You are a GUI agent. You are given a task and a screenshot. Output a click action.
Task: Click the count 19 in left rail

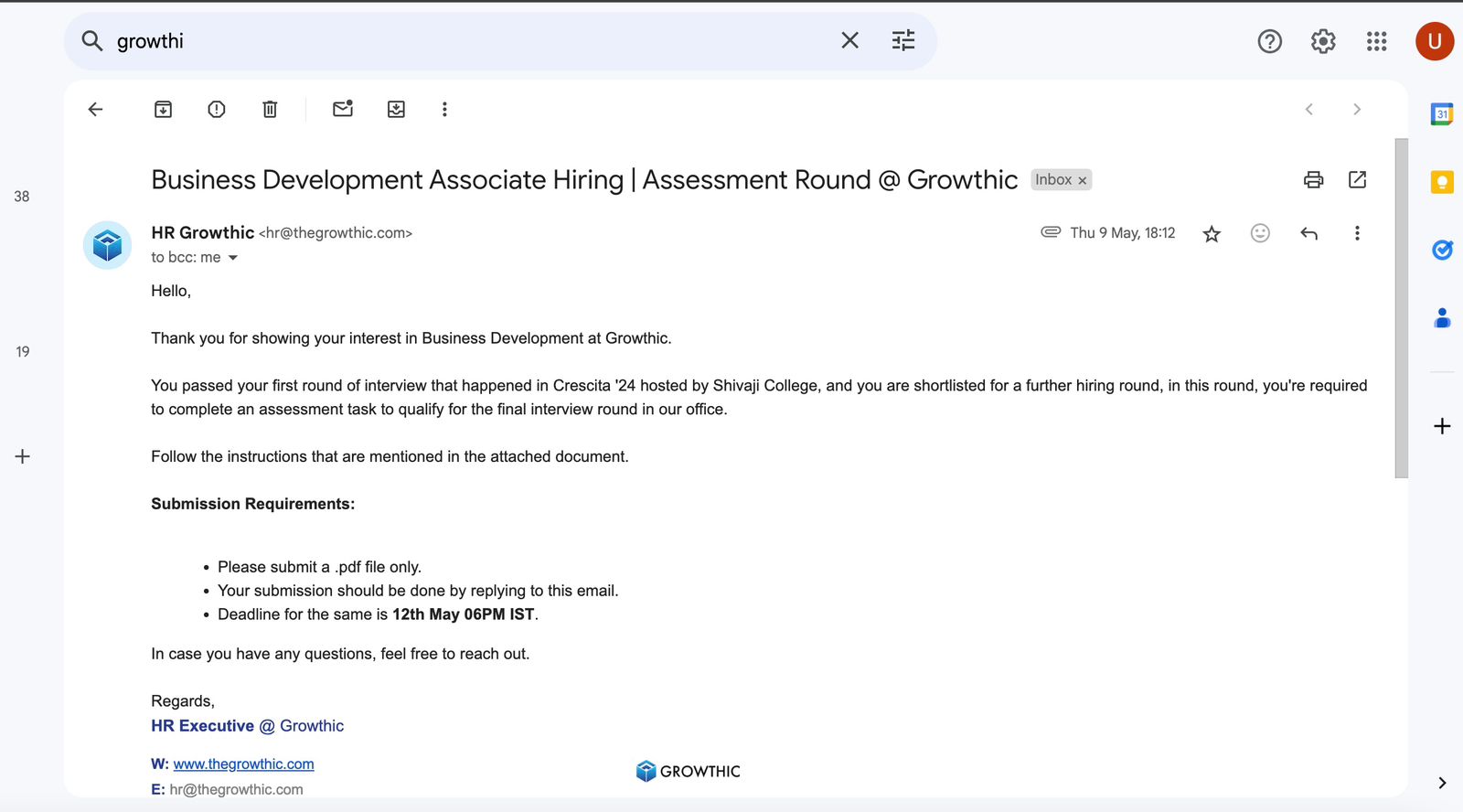23,352
